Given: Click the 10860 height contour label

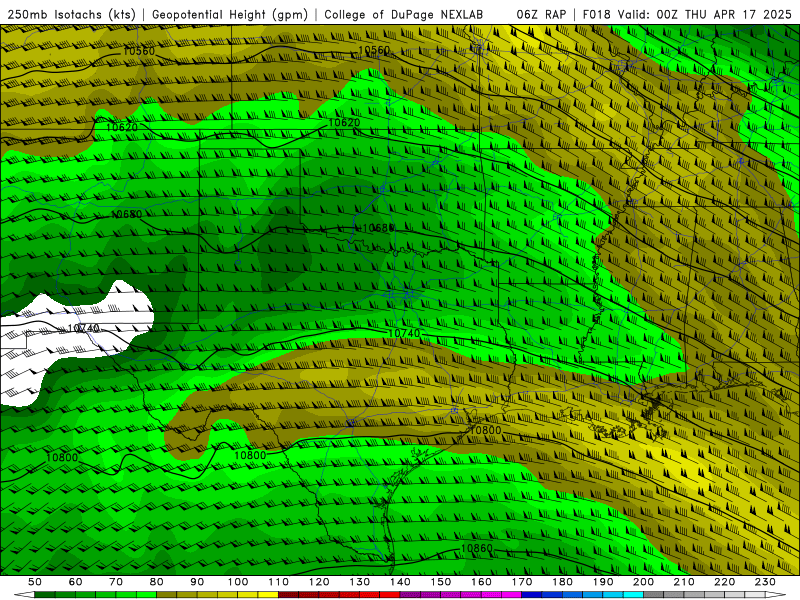Looking at the screenshot, I should click(477, 548).
